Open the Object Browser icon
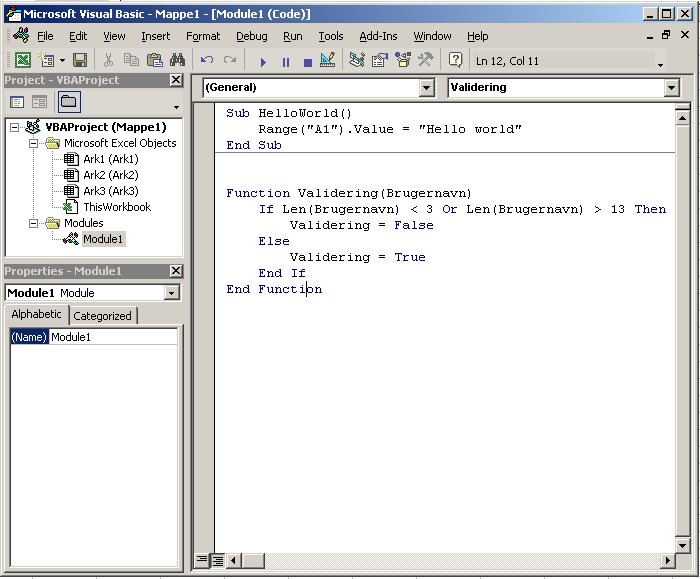Screen dimensions: 700x579 click(402, 61)
